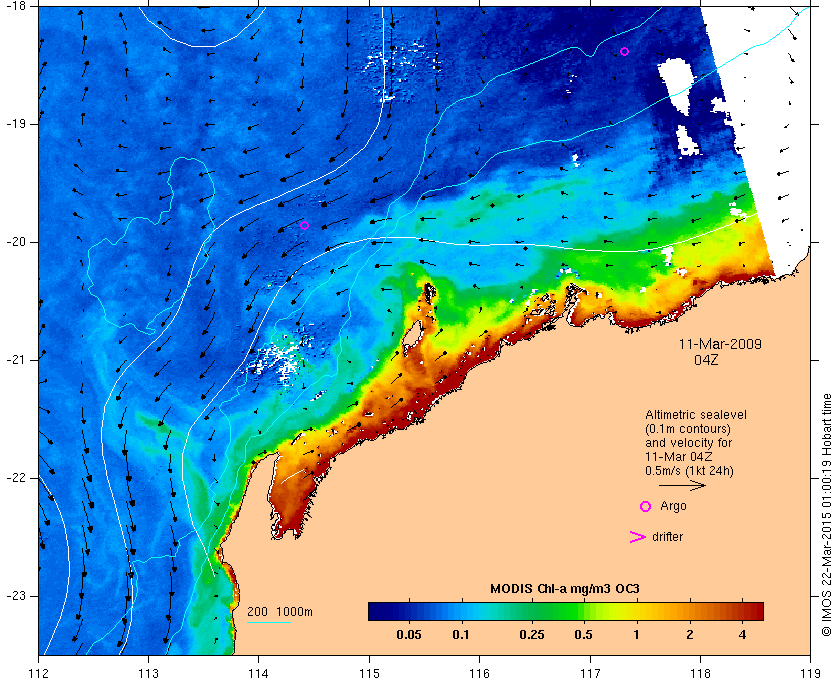840x680 pixels.
Task: Click the longitude axis label '117'
Action: click(x=590, y=673)
